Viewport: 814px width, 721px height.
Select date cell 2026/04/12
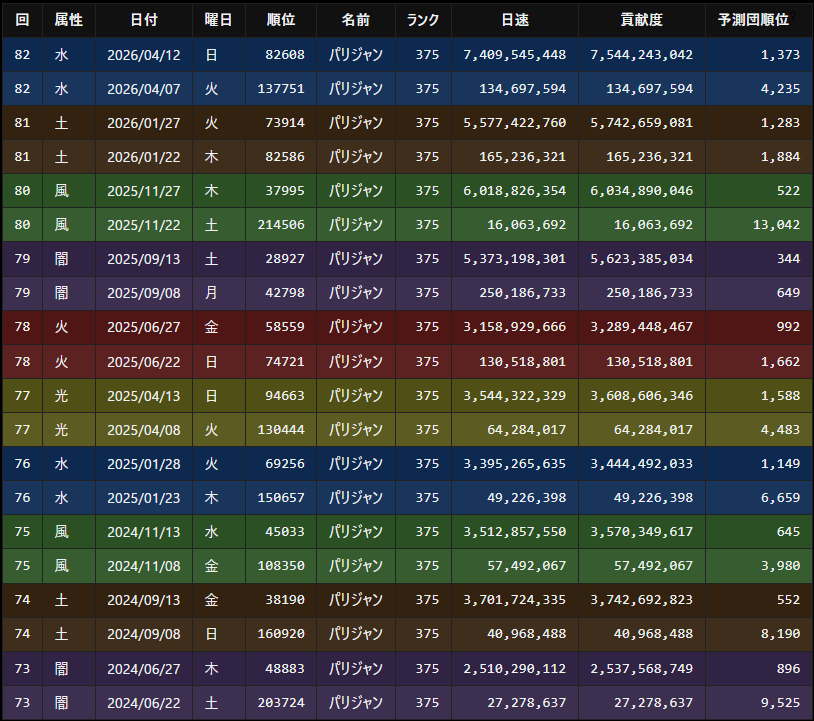pos(144,55)
